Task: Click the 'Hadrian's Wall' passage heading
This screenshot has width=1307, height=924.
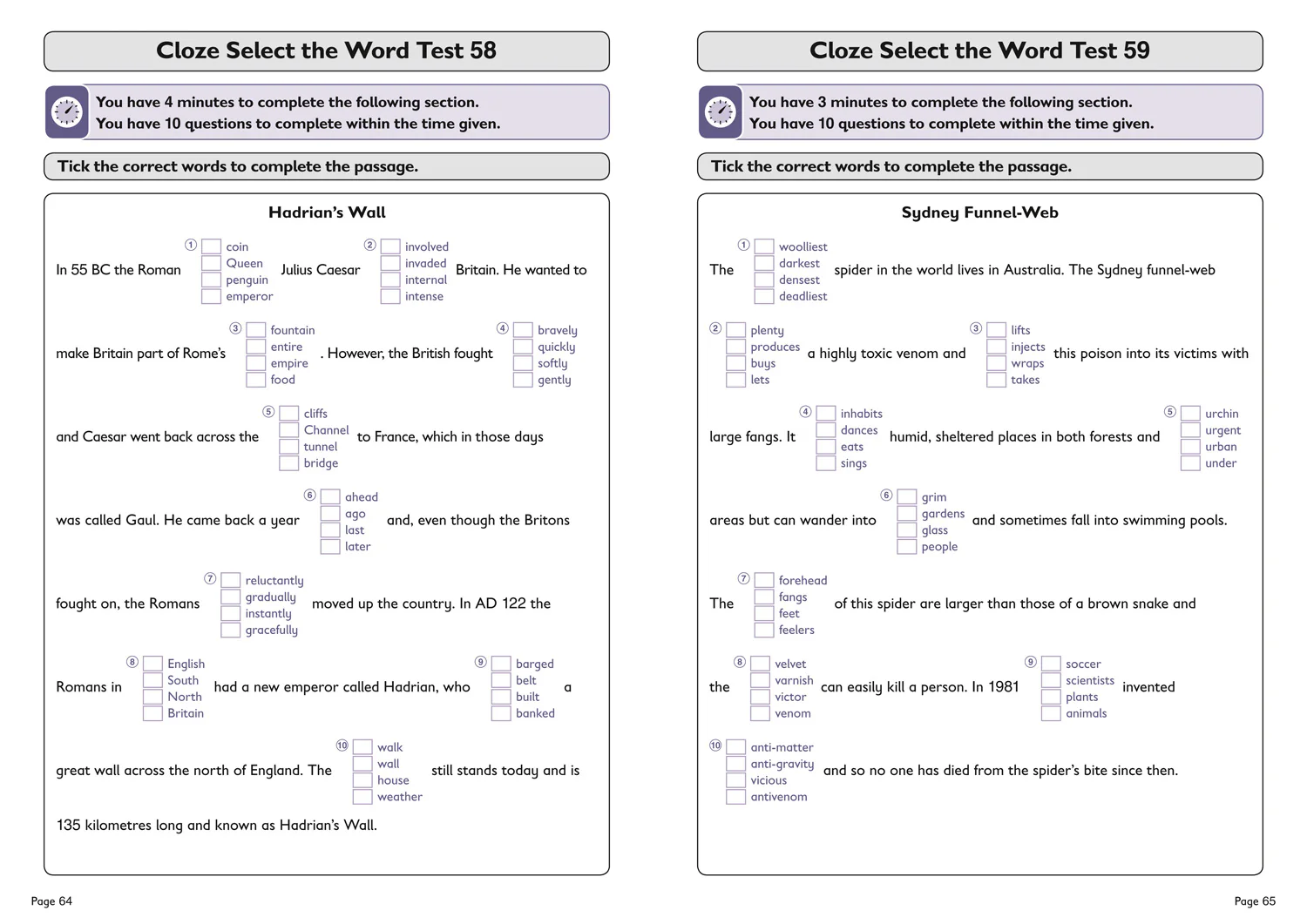Action: [x=327, y=212]
